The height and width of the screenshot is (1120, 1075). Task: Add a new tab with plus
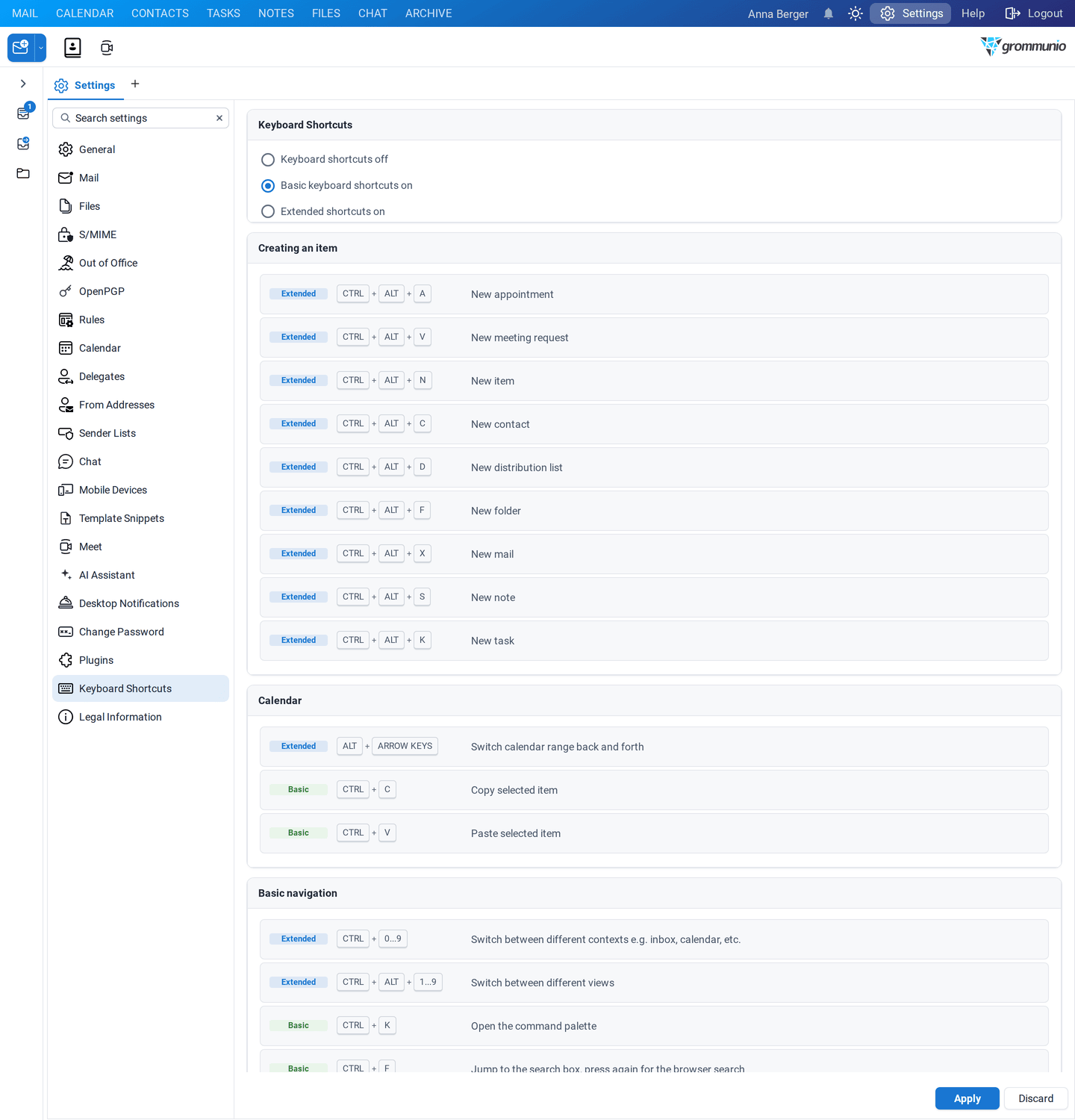135,84
